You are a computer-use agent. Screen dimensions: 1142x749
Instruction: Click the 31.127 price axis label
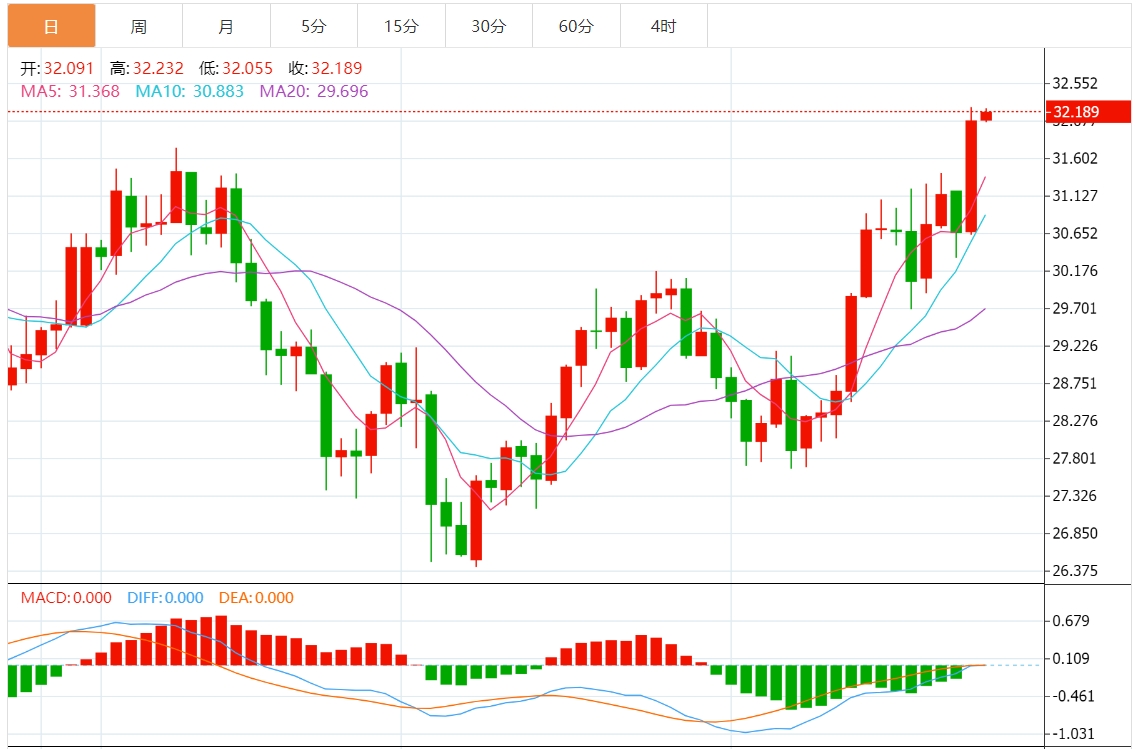[x=1075, y=195]
